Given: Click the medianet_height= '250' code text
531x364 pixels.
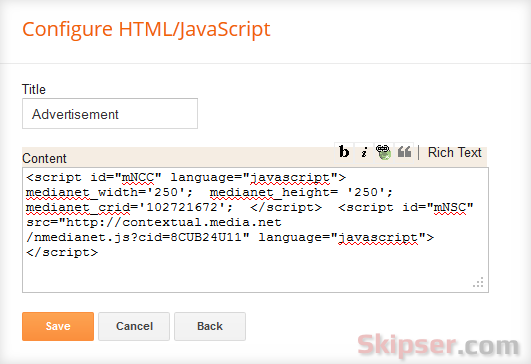Looking at the screenshot, I should [301, 192].
